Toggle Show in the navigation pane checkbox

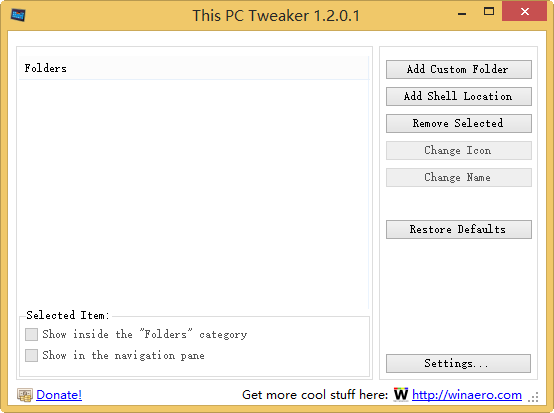click(31, 355)
